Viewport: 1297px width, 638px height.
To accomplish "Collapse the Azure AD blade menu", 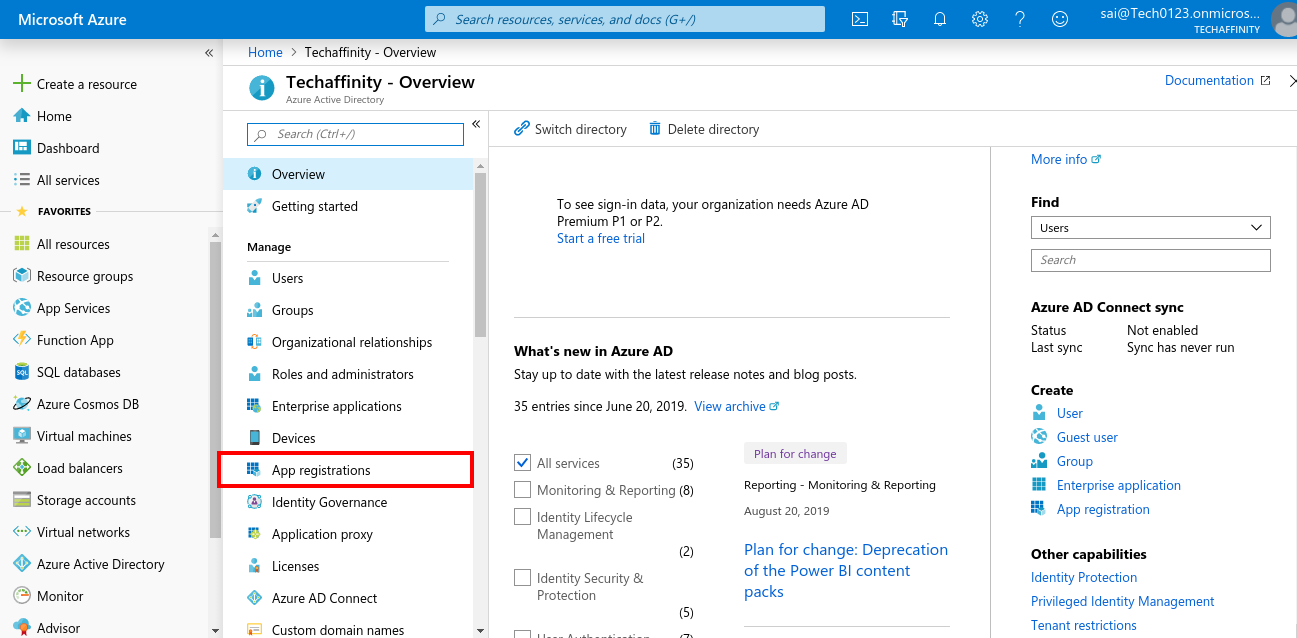I will (476, 124).
